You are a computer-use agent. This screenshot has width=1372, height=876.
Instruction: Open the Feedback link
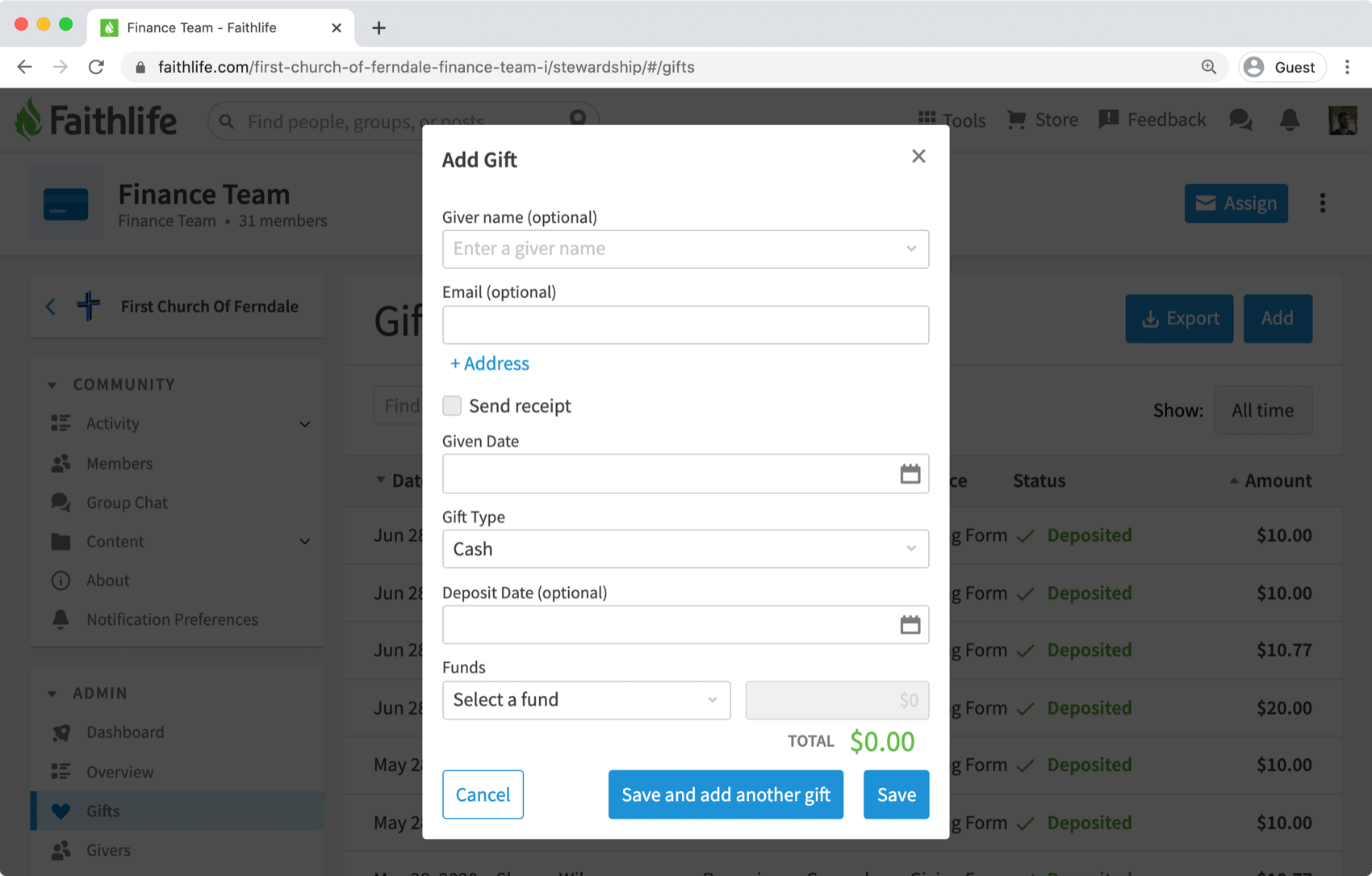click(1152, 119)
